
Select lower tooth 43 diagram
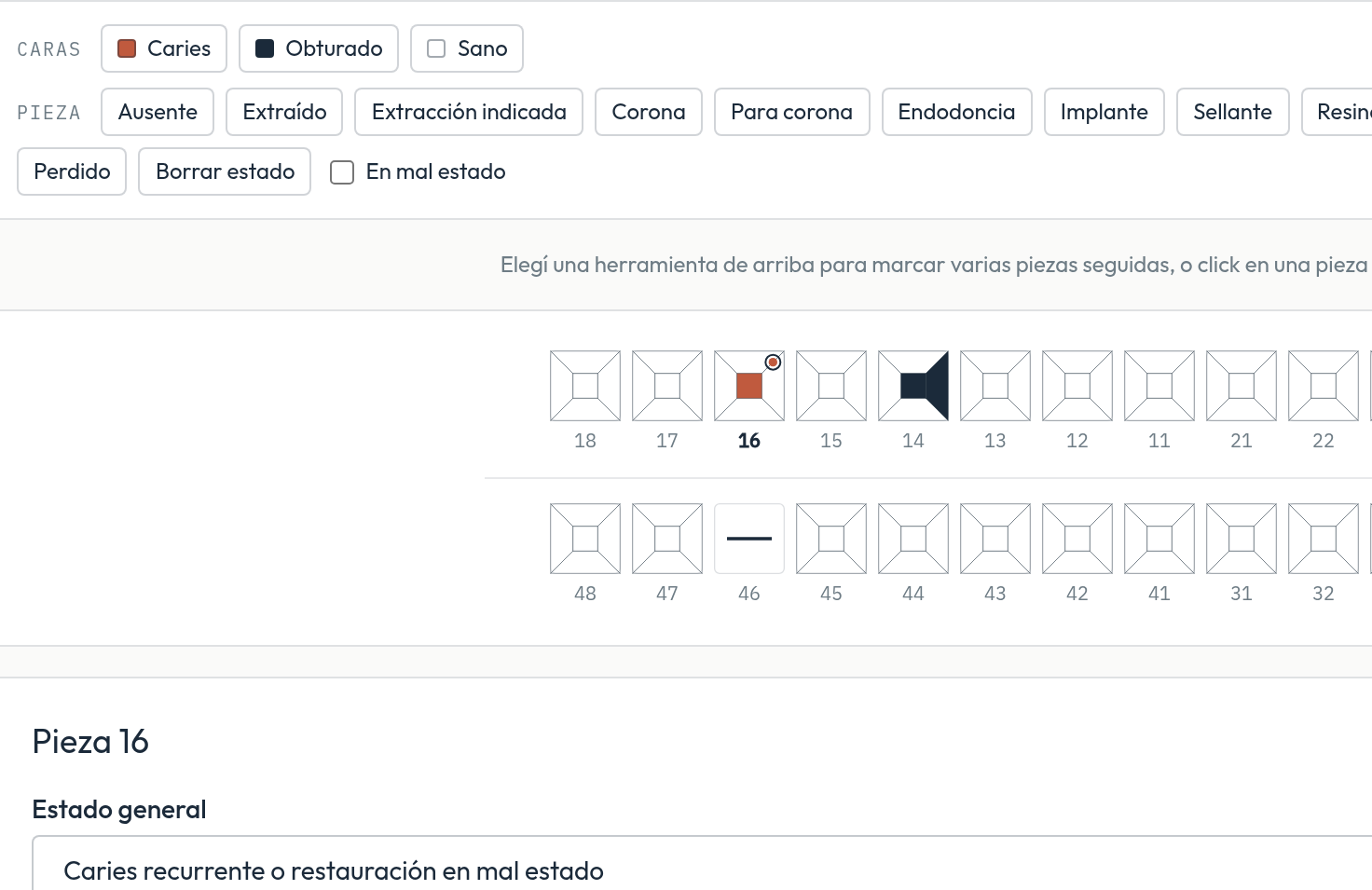(x=995, y=539)
